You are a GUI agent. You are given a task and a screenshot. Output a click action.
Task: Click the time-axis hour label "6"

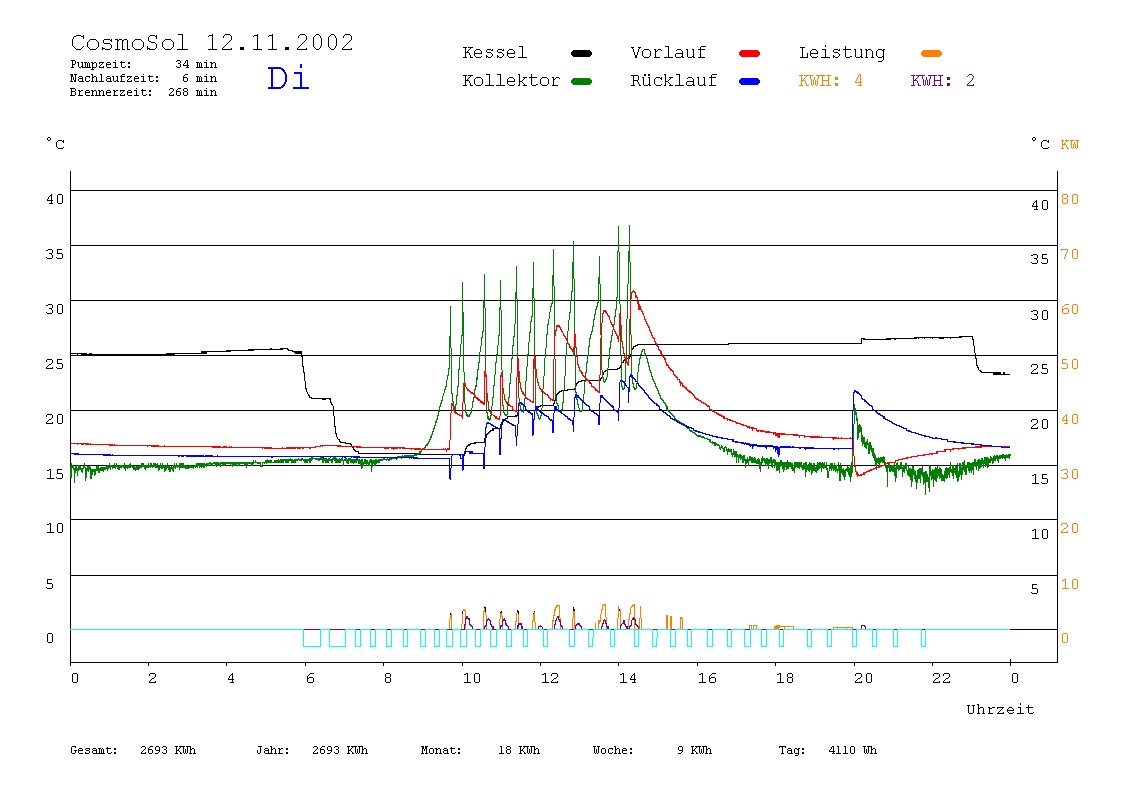310,678
